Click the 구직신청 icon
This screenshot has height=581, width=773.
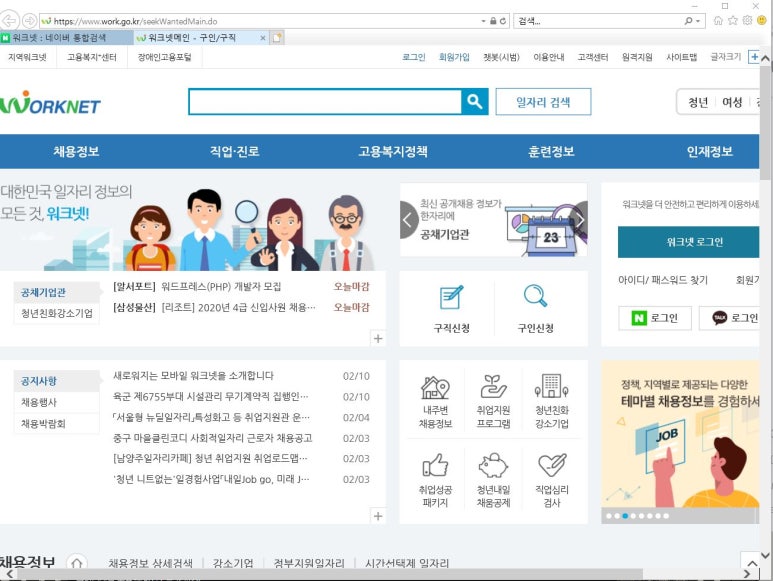451,298
